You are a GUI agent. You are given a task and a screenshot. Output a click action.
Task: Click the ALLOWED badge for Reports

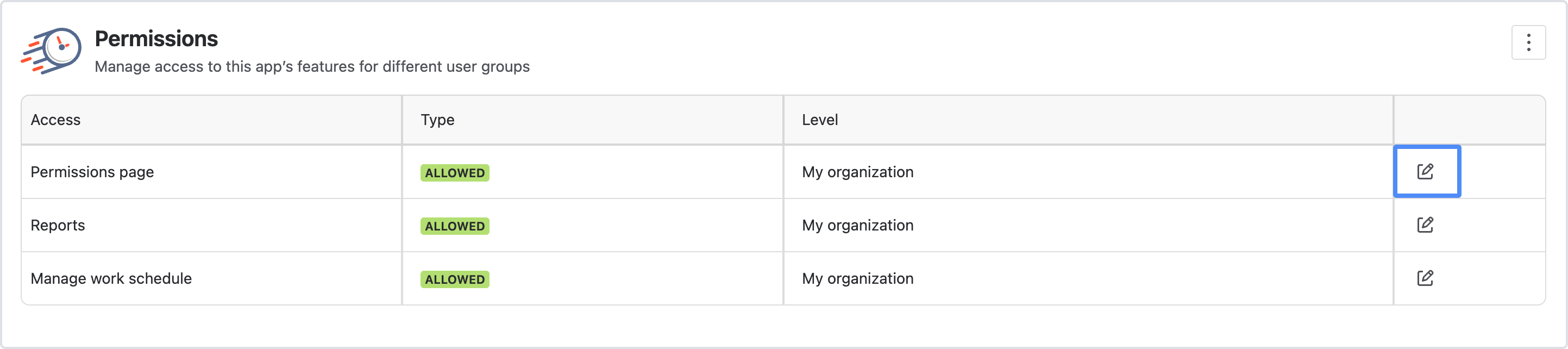(x=455, y=226)
